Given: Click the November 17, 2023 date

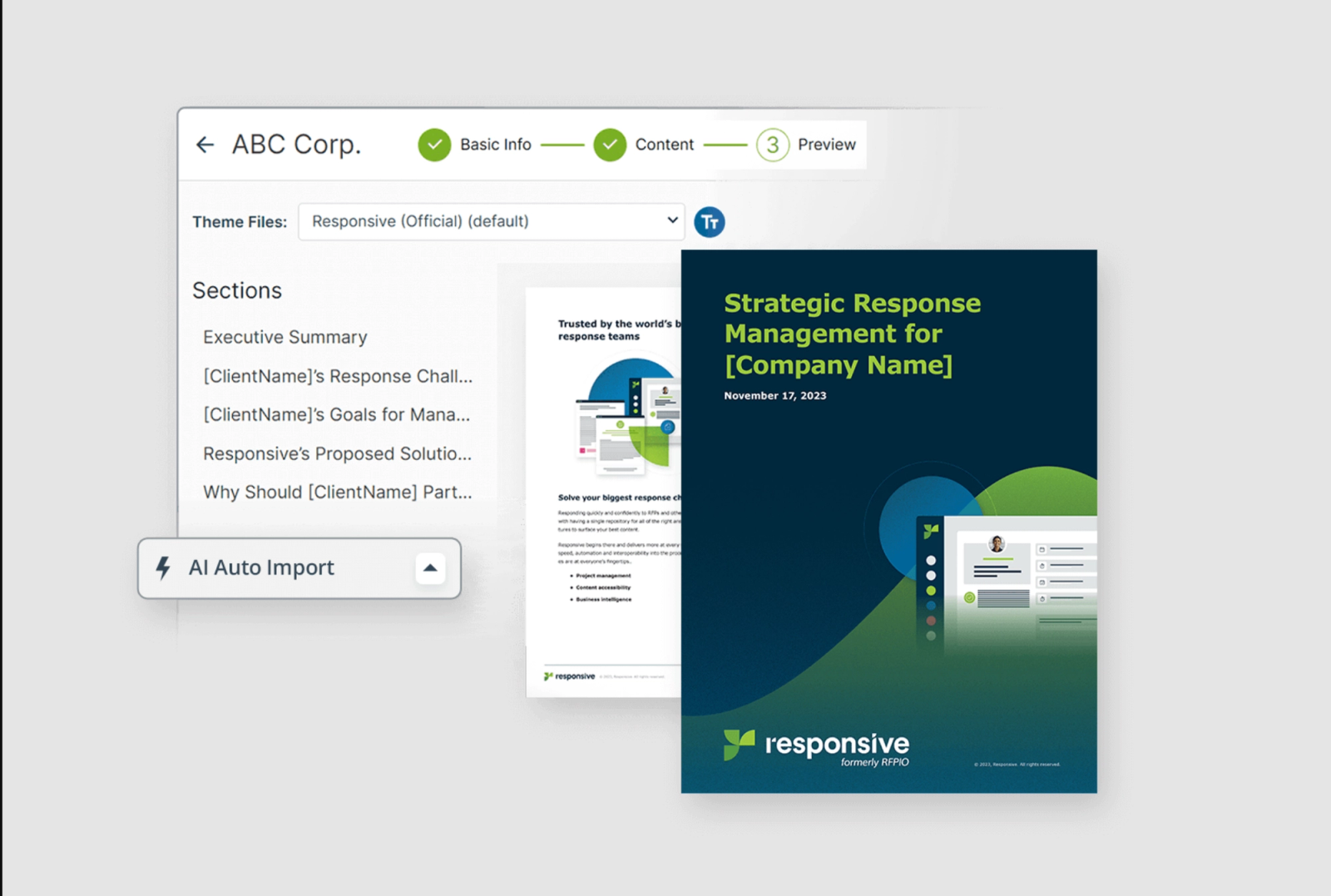Looking at the screenshot, I should (x=775, y=396).
